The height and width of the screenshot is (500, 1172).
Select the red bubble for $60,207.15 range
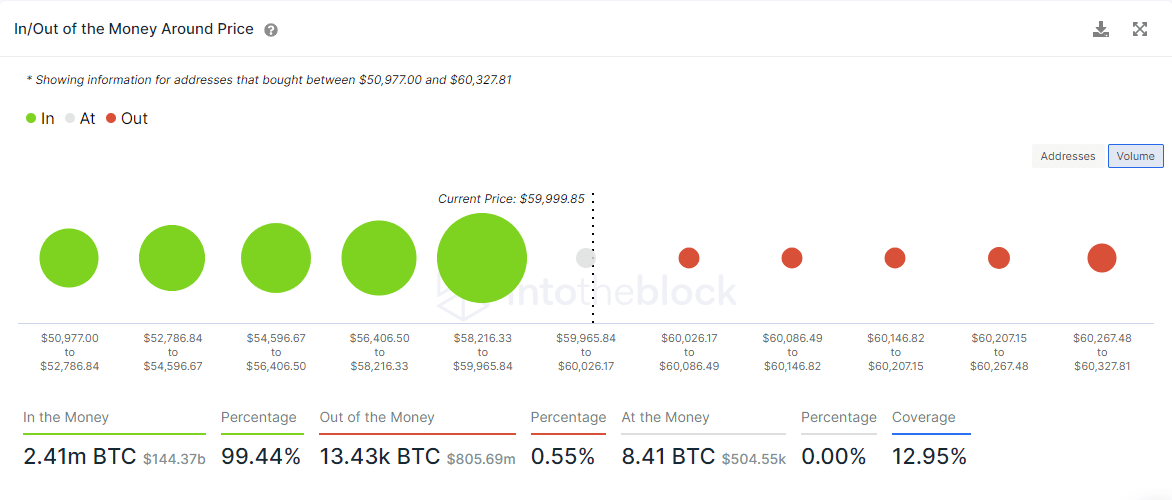[x=999, y=258]
